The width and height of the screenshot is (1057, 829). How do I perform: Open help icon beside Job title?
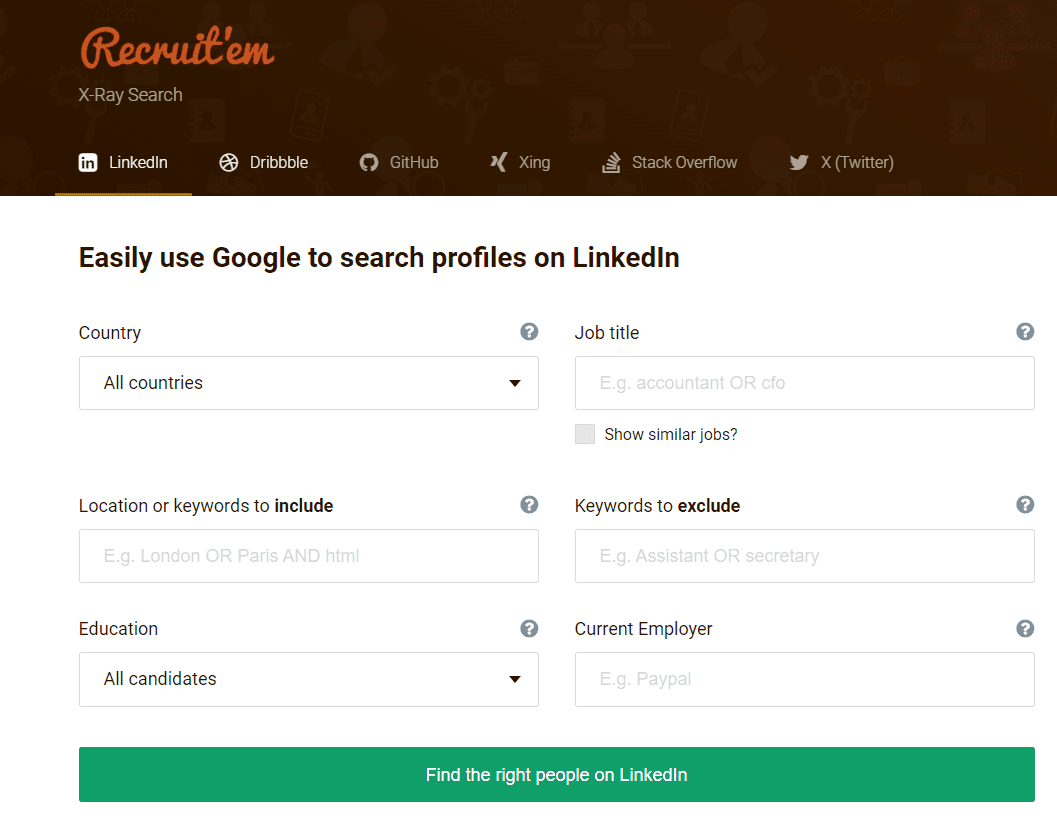(1025, 332)
